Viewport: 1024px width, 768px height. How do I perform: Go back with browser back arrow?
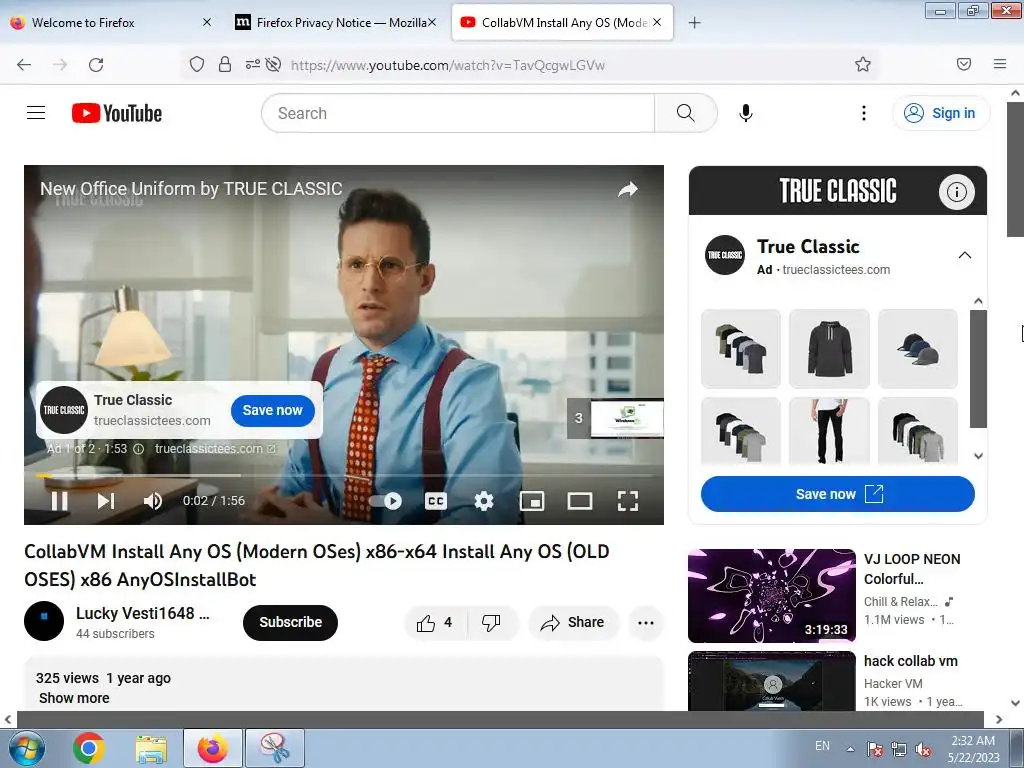click(24, 65)
